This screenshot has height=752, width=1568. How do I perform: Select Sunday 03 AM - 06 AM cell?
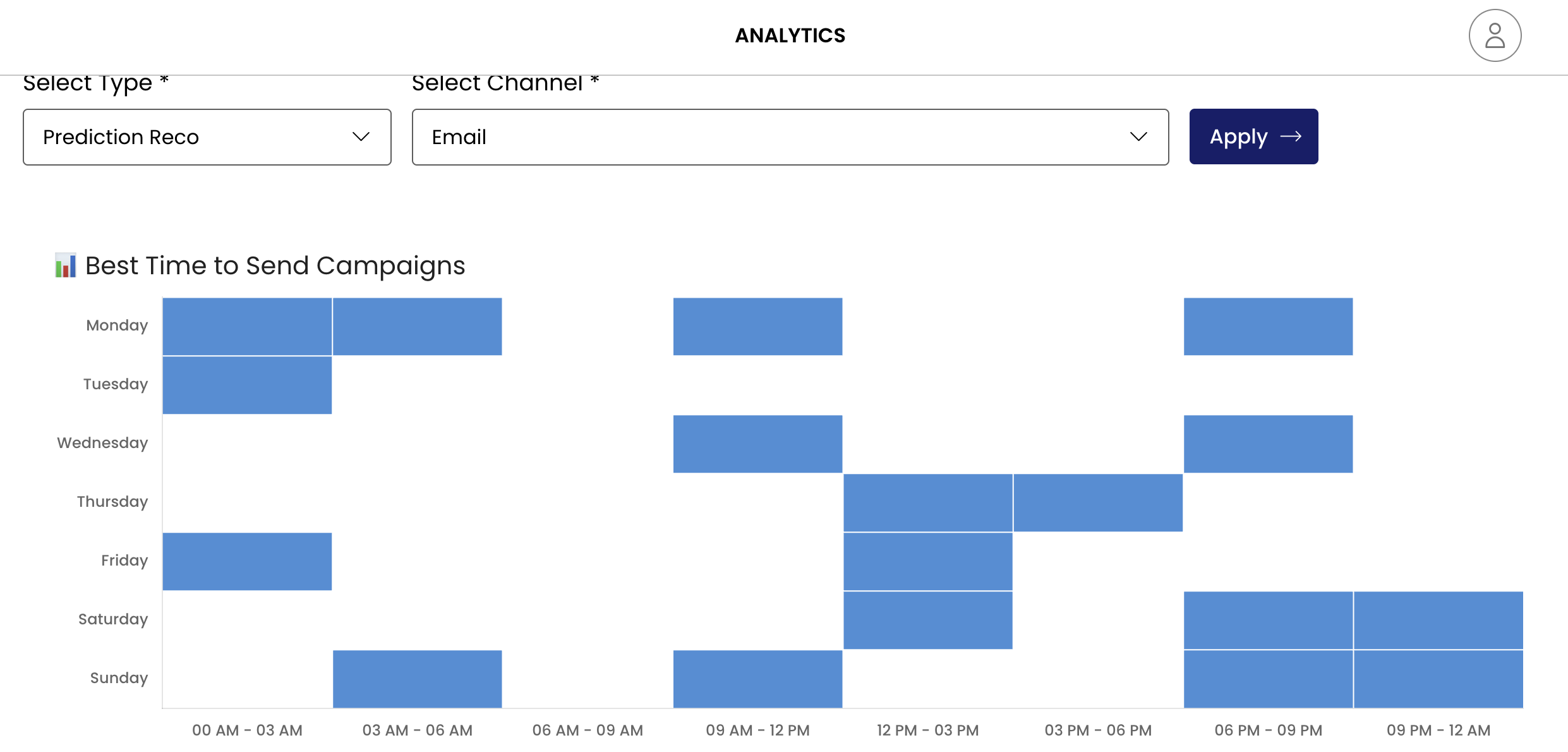pyautogui.click(x=417, y=679)
